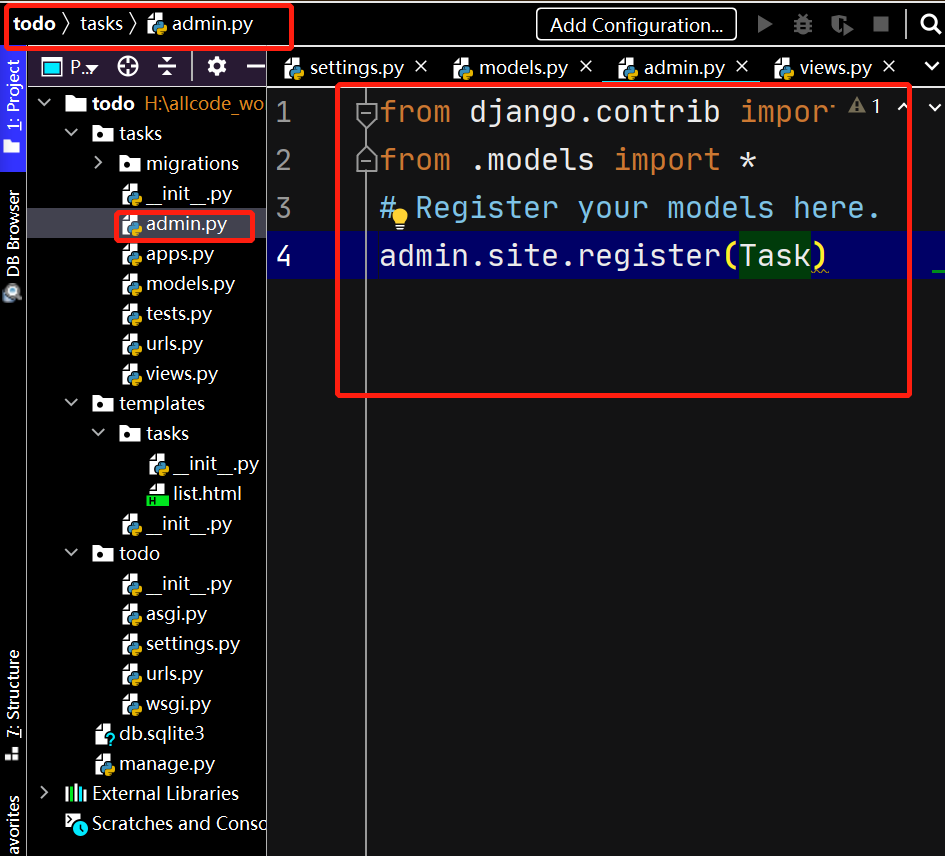Select Scratches and Consoles node

[166, 823]
